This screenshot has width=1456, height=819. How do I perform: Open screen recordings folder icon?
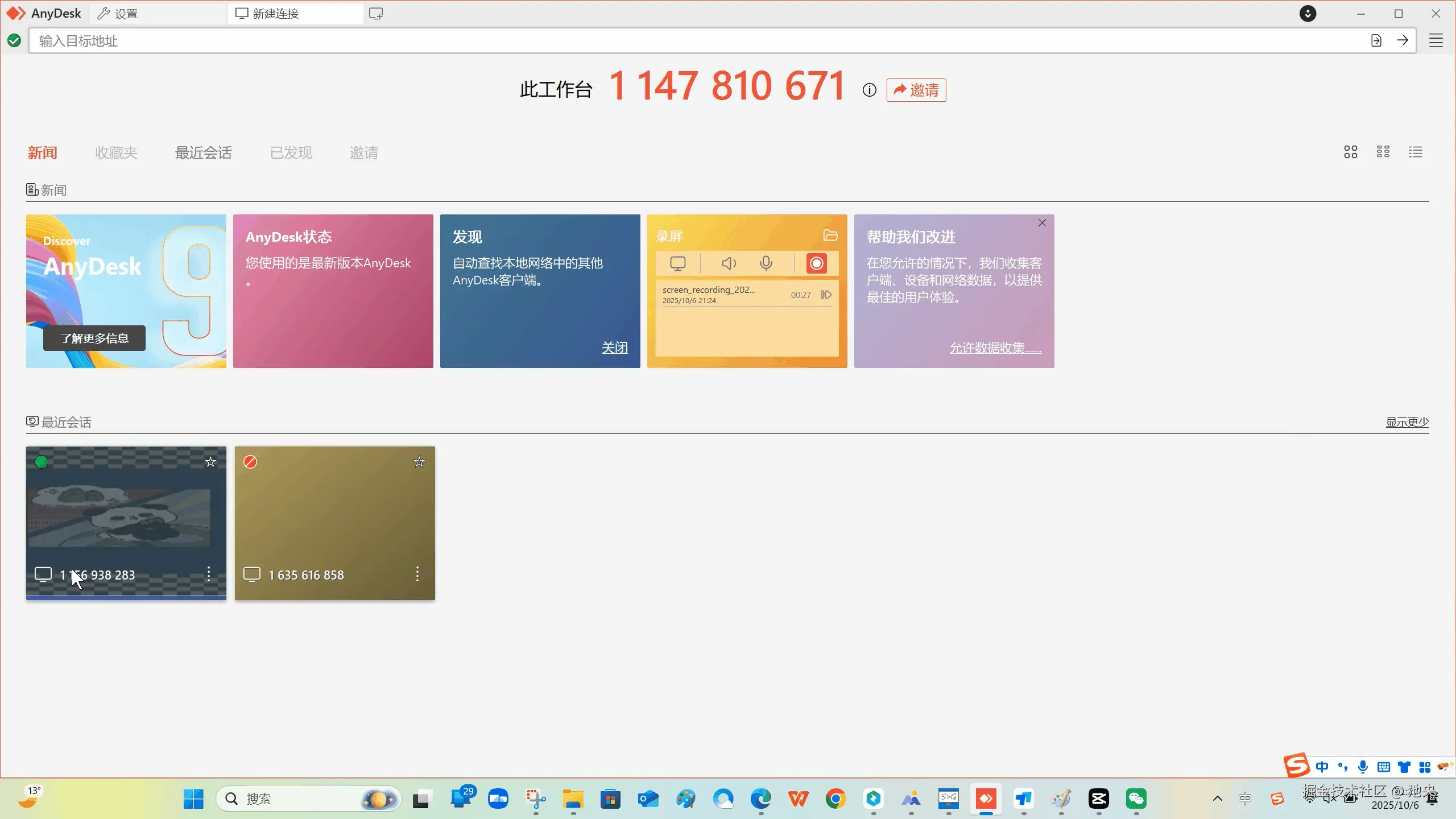[x=830, y=235]
